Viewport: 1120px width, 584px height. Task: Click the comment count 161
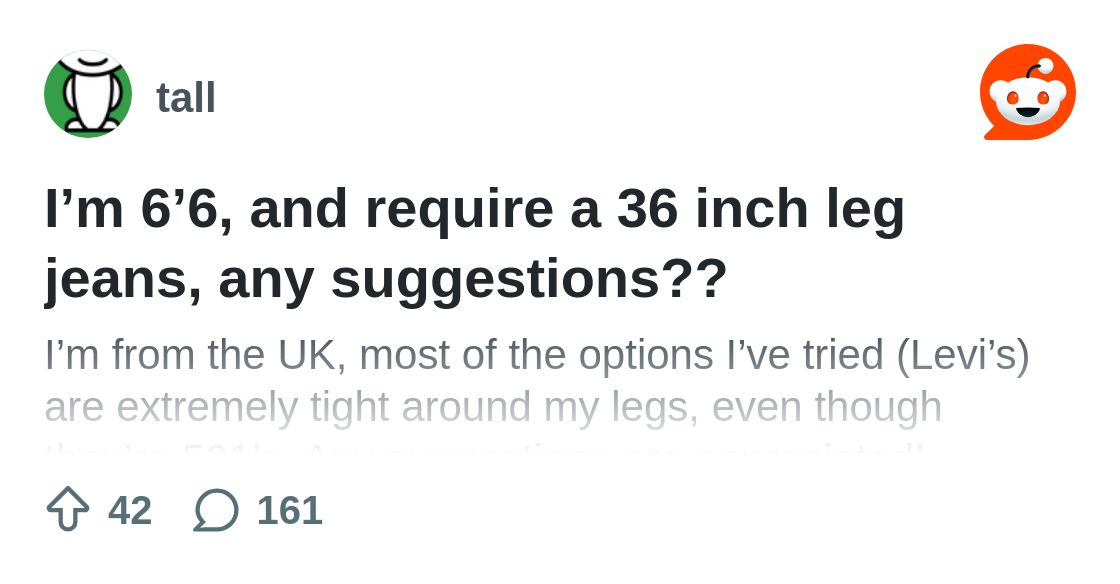click(x=289, y=511)
